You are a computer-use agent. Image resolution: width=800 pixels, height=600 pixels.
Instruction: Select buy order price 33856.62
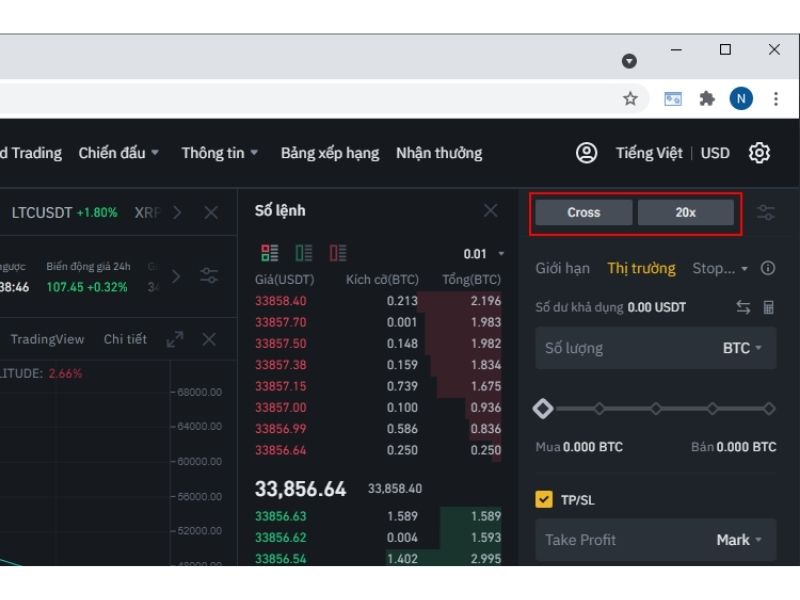coord(281,537)
